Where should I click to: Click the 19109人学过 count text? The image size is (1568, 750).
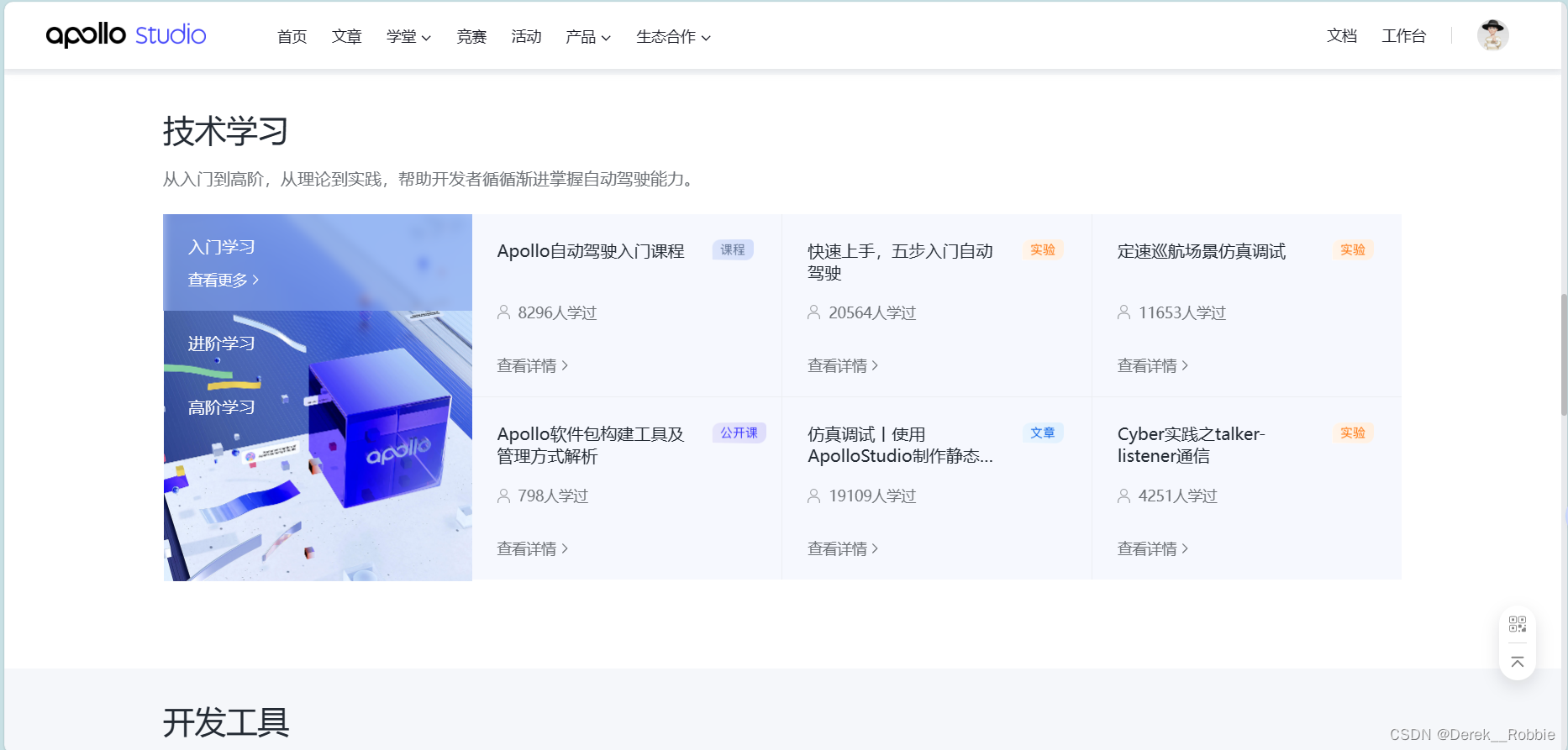pyautogui.click(x=872, y=496)
